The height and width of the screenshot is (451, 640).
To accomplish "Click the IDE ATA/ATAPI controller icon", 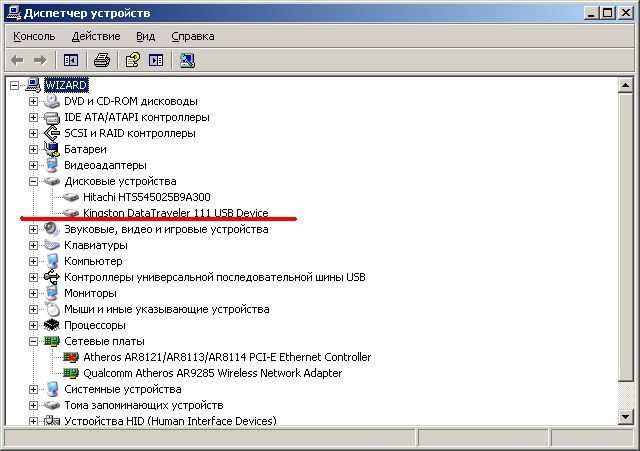I will 52,118.
